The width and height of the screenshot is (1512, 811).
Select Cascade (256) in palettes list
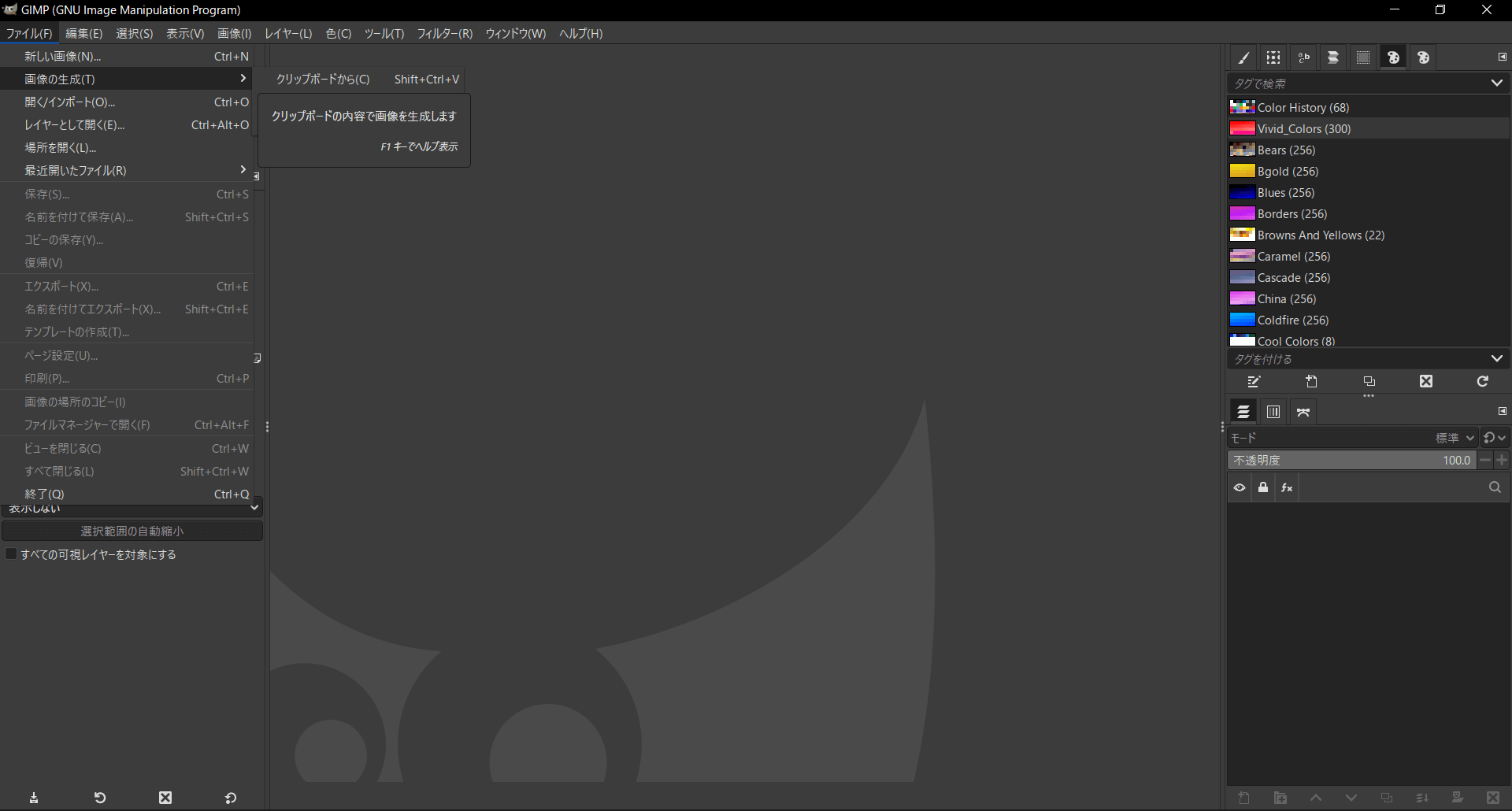click(1368, 277)
